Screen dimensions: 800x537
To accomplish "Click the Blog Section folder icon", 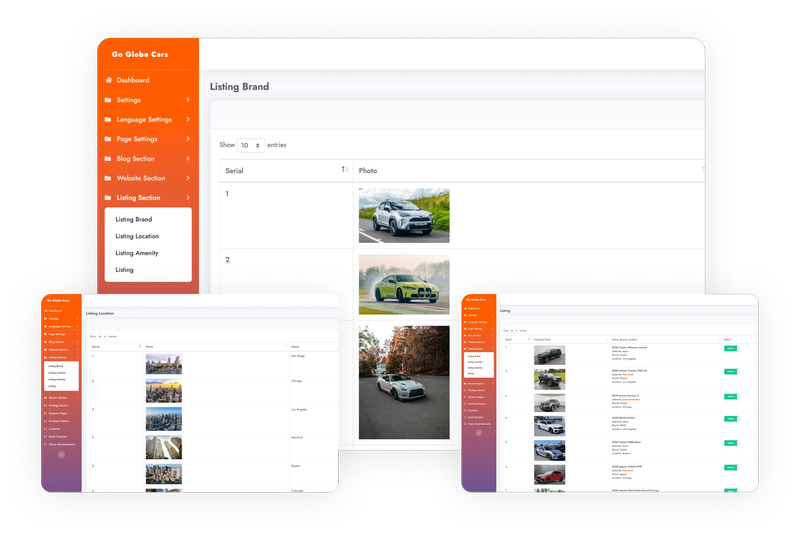I will 108,159.
